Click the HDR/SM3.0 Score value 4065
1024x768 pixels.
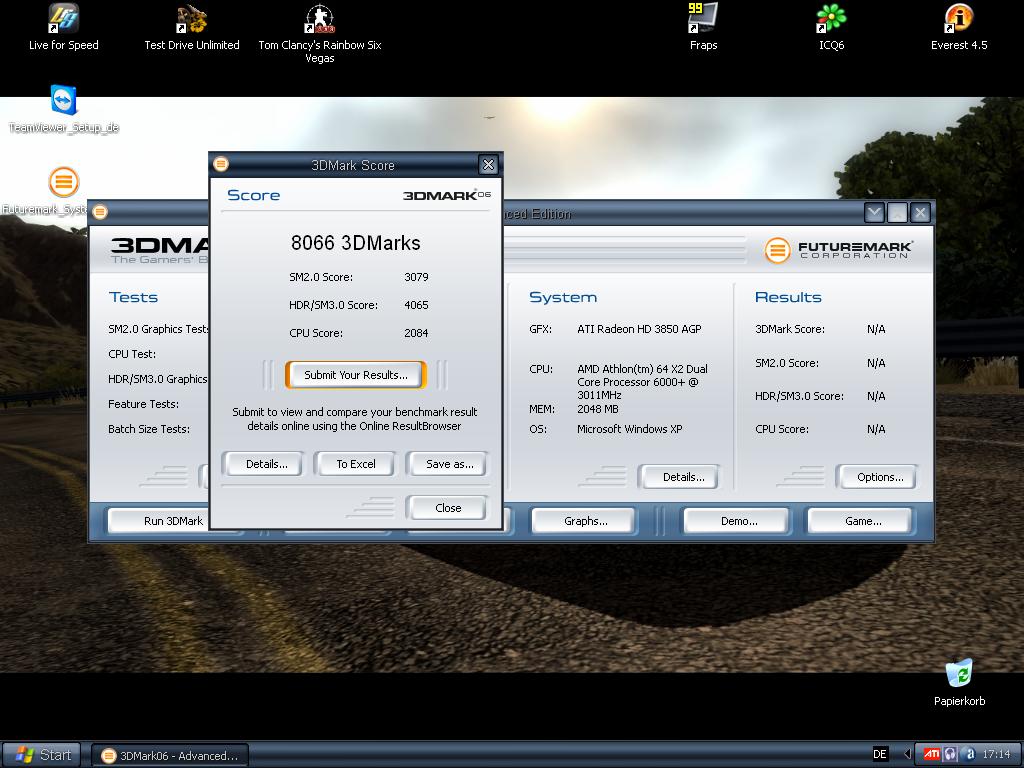pyautogui.click(x=416, y=305)
